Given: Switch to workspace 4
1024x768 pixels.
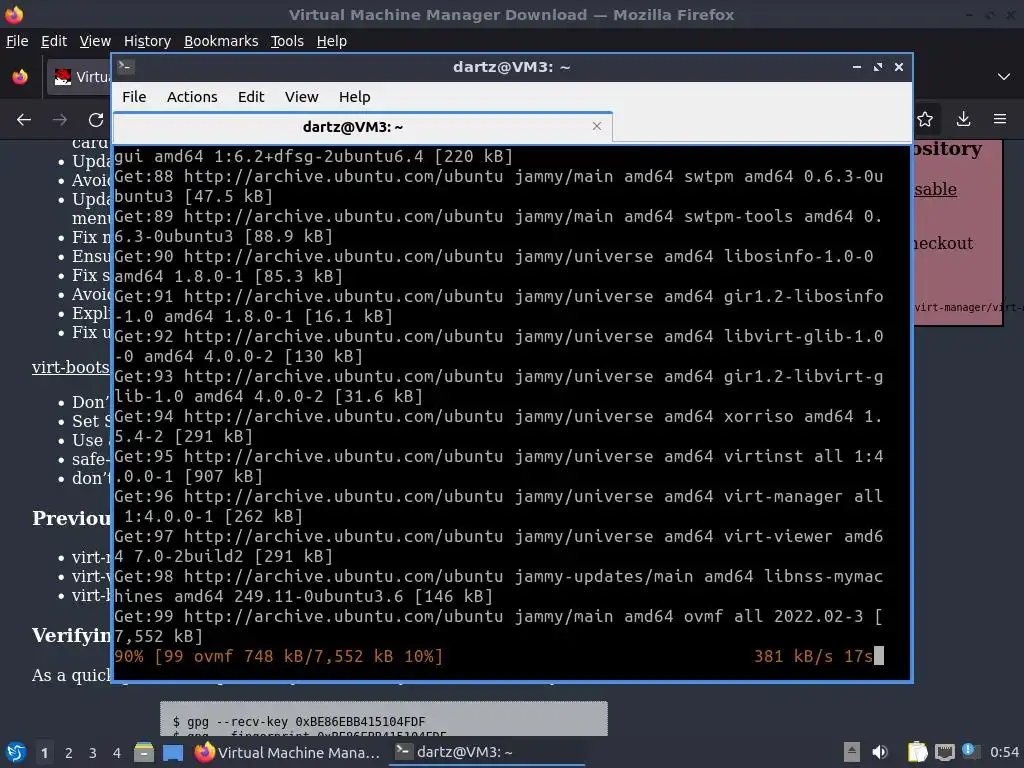Looking at the screenshot, I should [x=116, y=753].
